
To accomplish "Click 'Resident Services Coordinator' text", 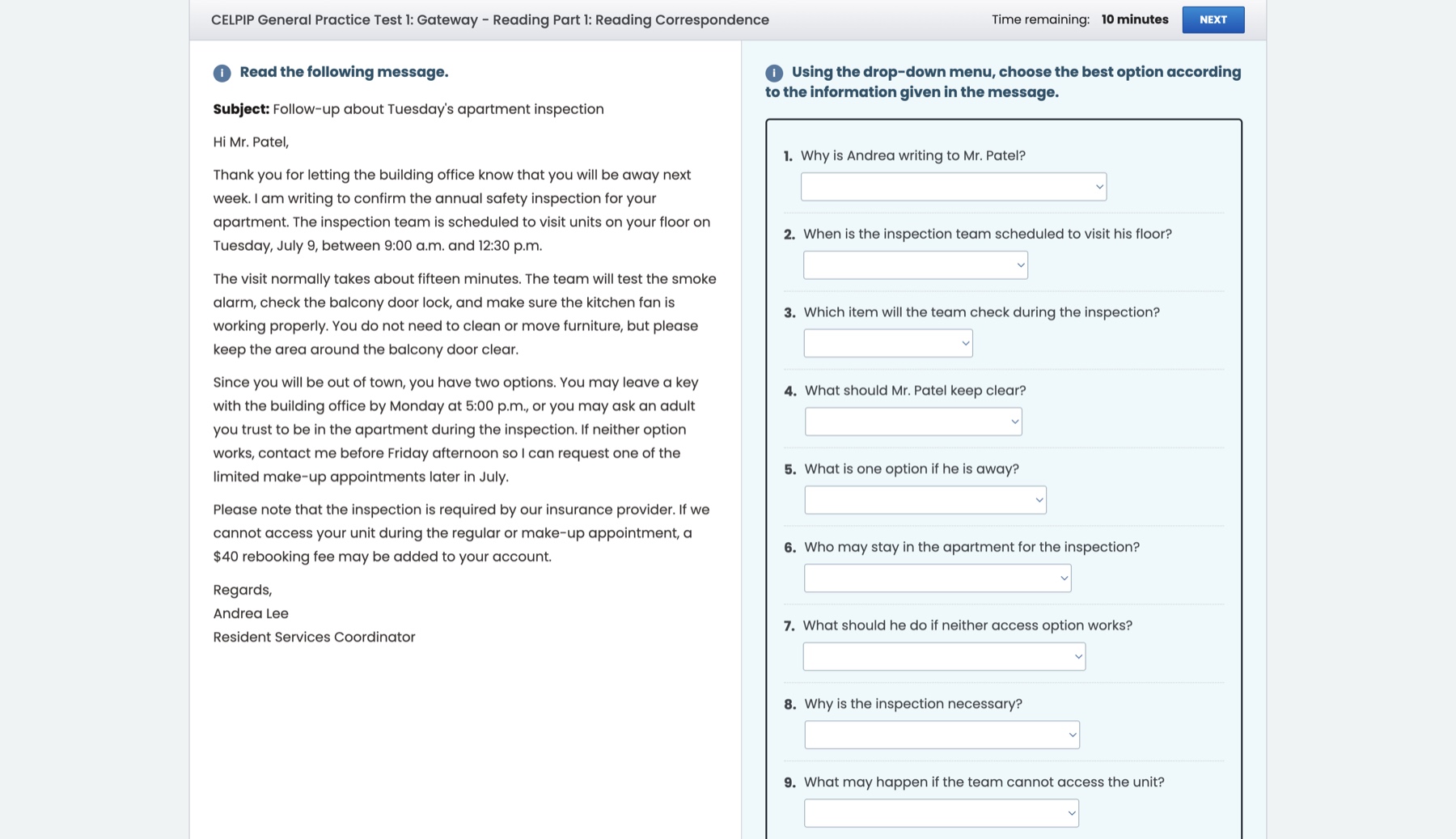I will 314,637.
